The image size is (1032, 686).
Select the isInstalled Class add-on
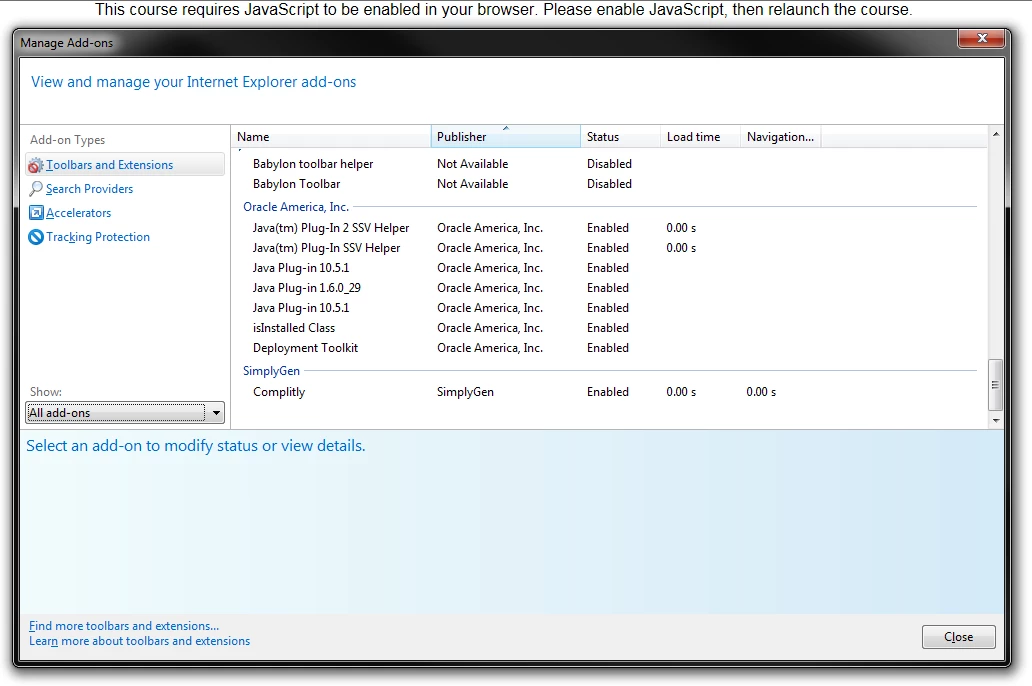pyautogui.click(x=609, y=328)
